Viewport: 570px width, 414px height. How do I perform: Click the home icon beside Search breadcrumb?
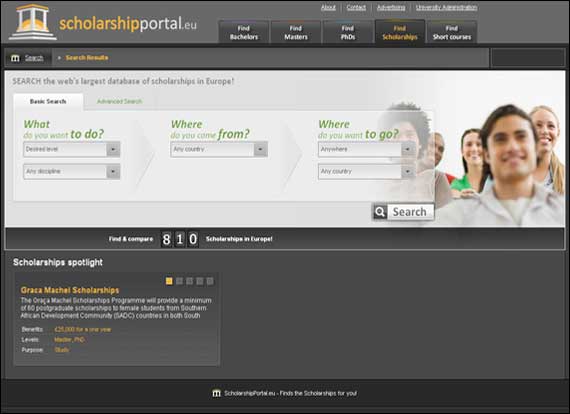click(x=15, y=58)
